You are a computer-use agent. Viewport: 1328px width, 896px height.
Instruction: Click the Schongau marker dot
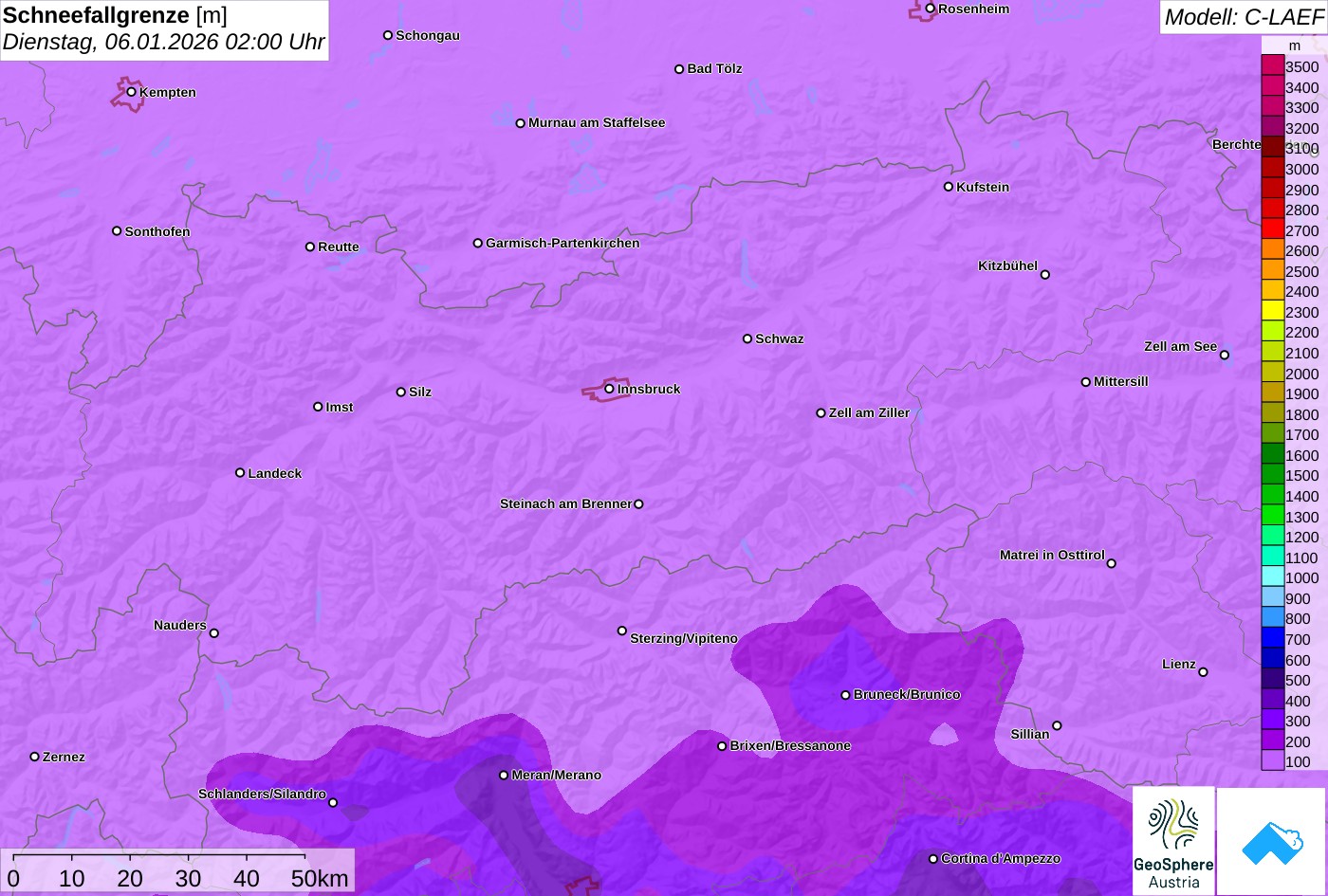pos(388,35)
